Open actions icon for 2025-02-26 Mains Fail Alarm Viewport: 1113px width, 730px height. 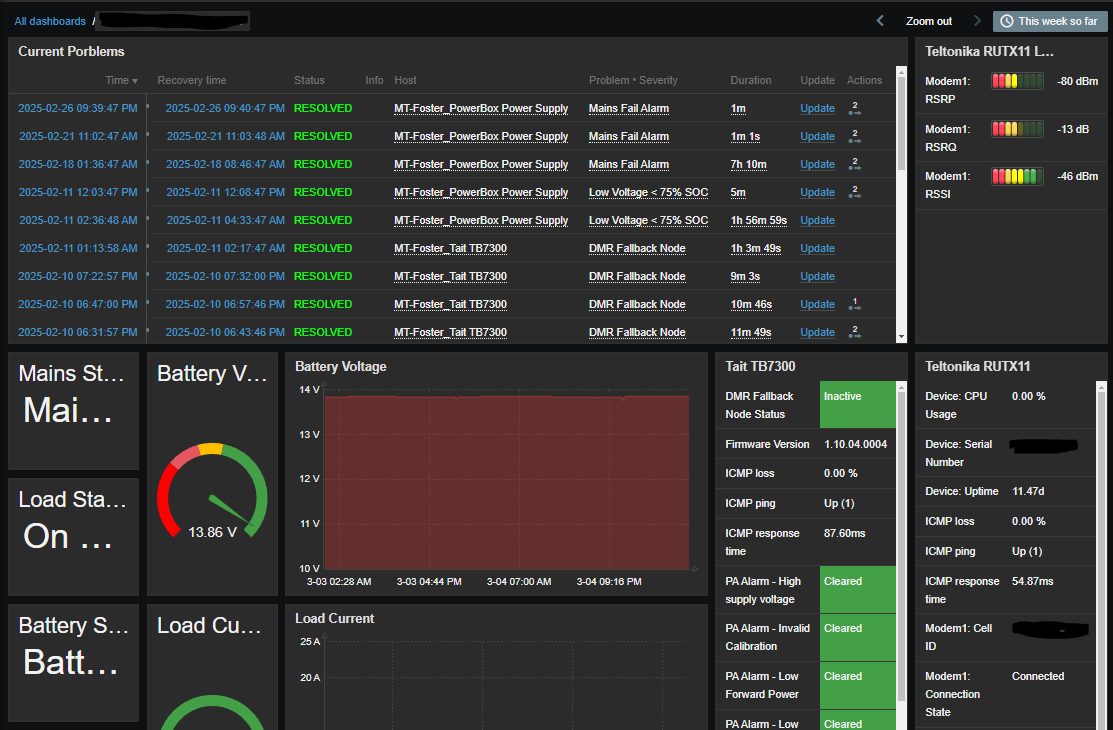point(854,108)
